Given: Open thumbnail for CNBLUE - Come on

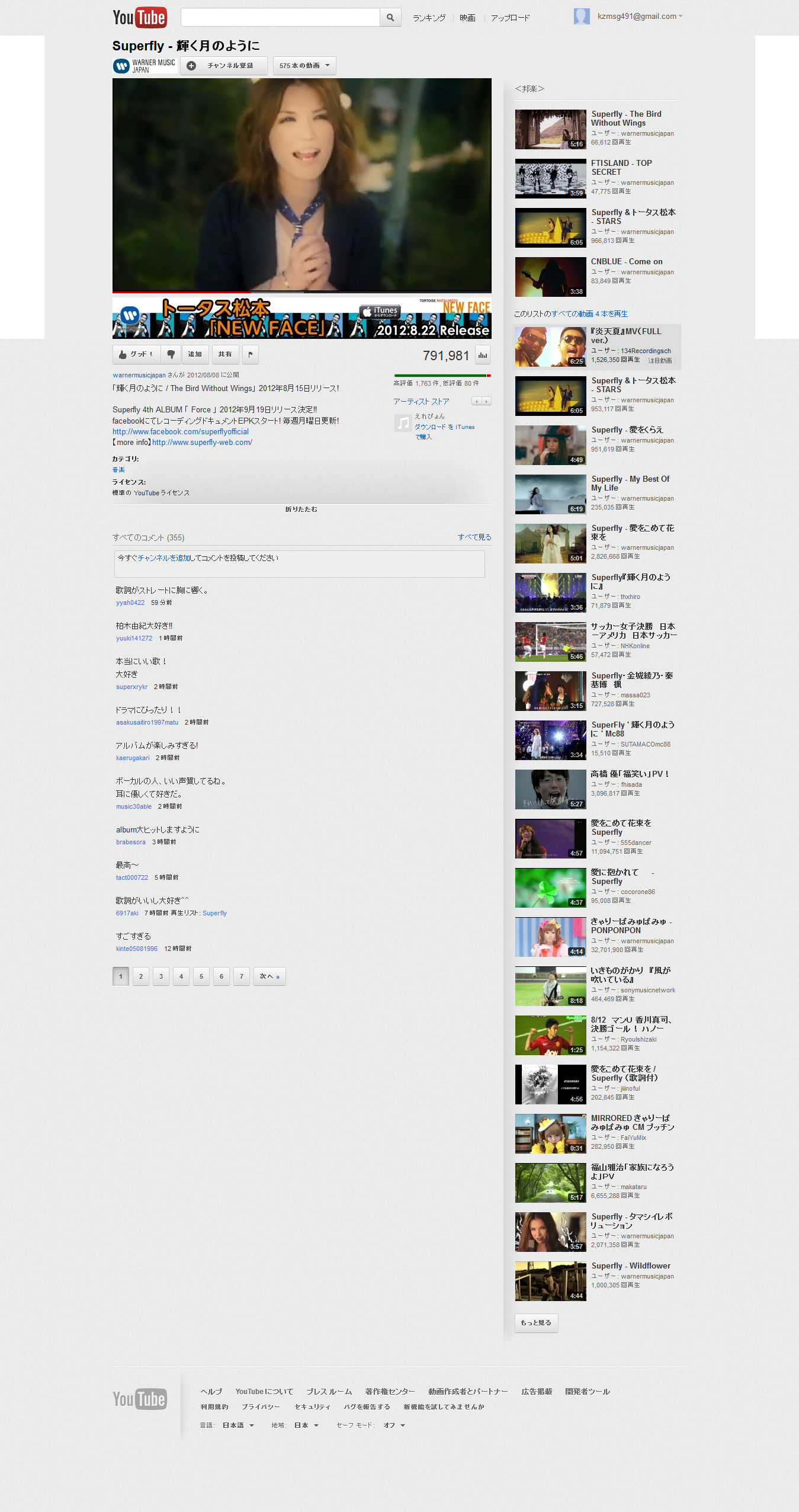Looking at the screenshot, I should coord(550,277).
